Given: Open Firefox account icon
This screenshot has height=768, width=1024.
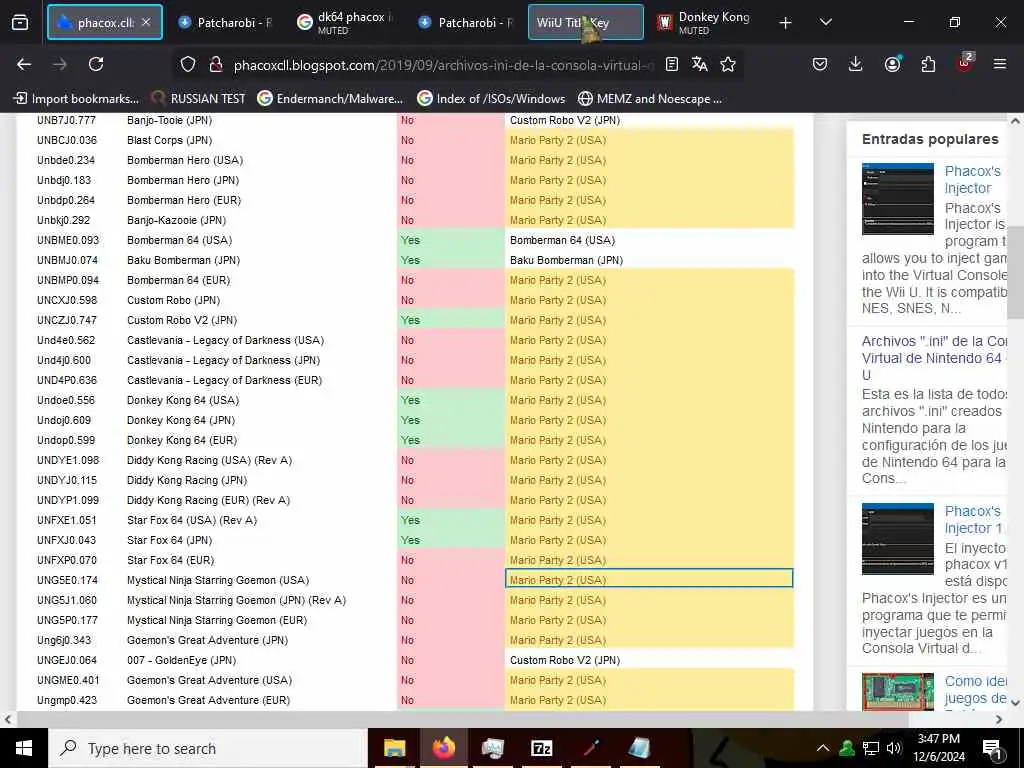Looking at the screenshot, I should pyautogui.click(x=892, y=64).
